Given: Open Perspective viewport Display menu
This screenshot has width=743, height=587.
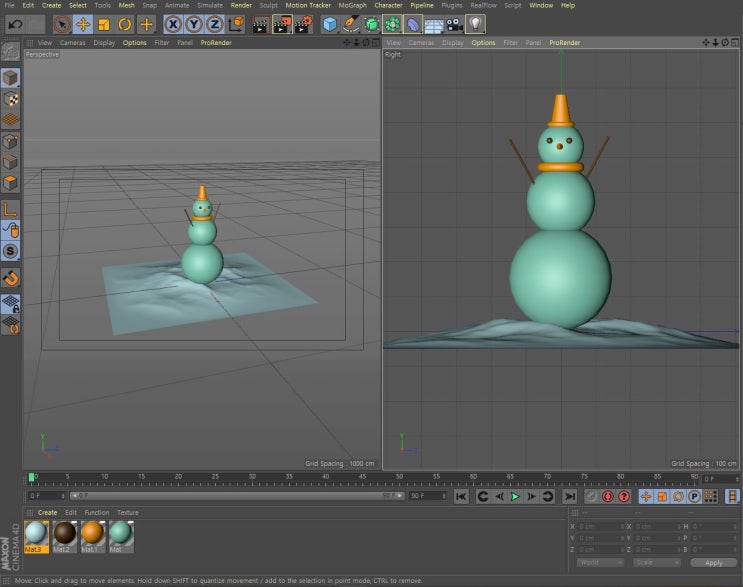Looking at the screenshot, I should 104,43.
